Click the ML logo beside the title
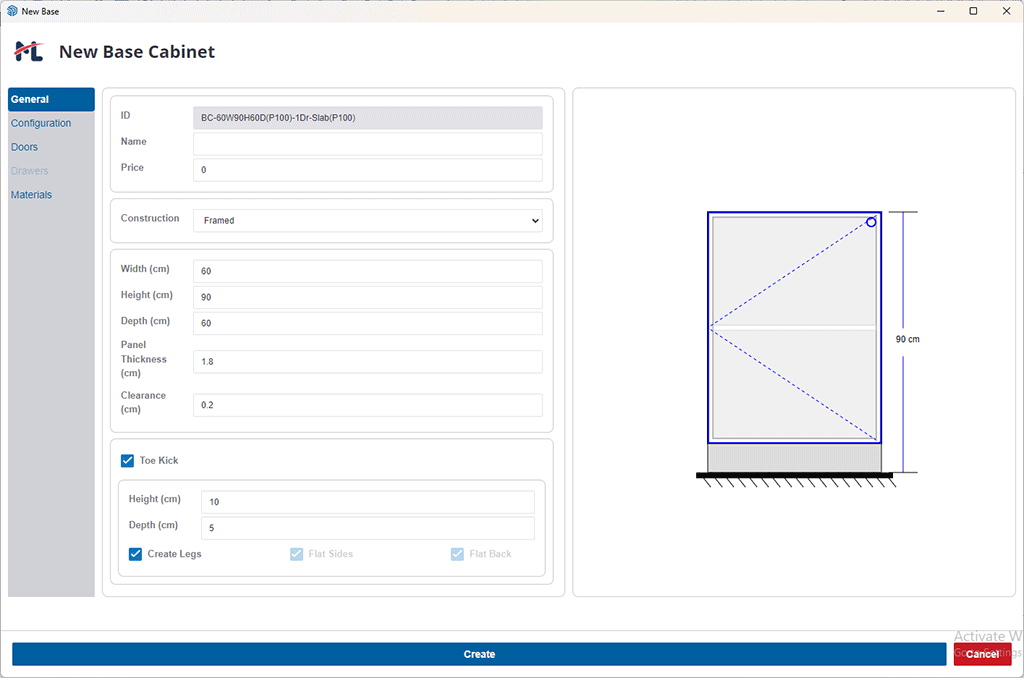 (x=28, y=52)
